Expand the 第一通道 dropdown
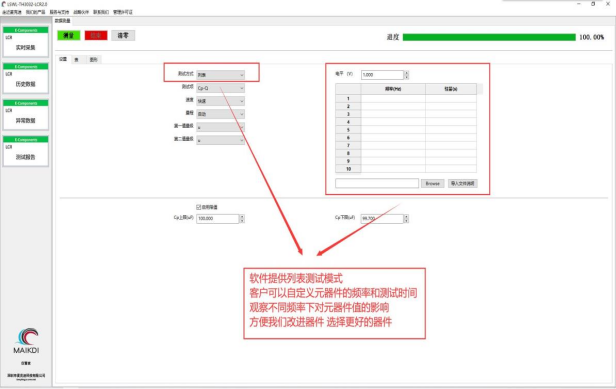This screenshot has width=616, height=389. (220, 127)
